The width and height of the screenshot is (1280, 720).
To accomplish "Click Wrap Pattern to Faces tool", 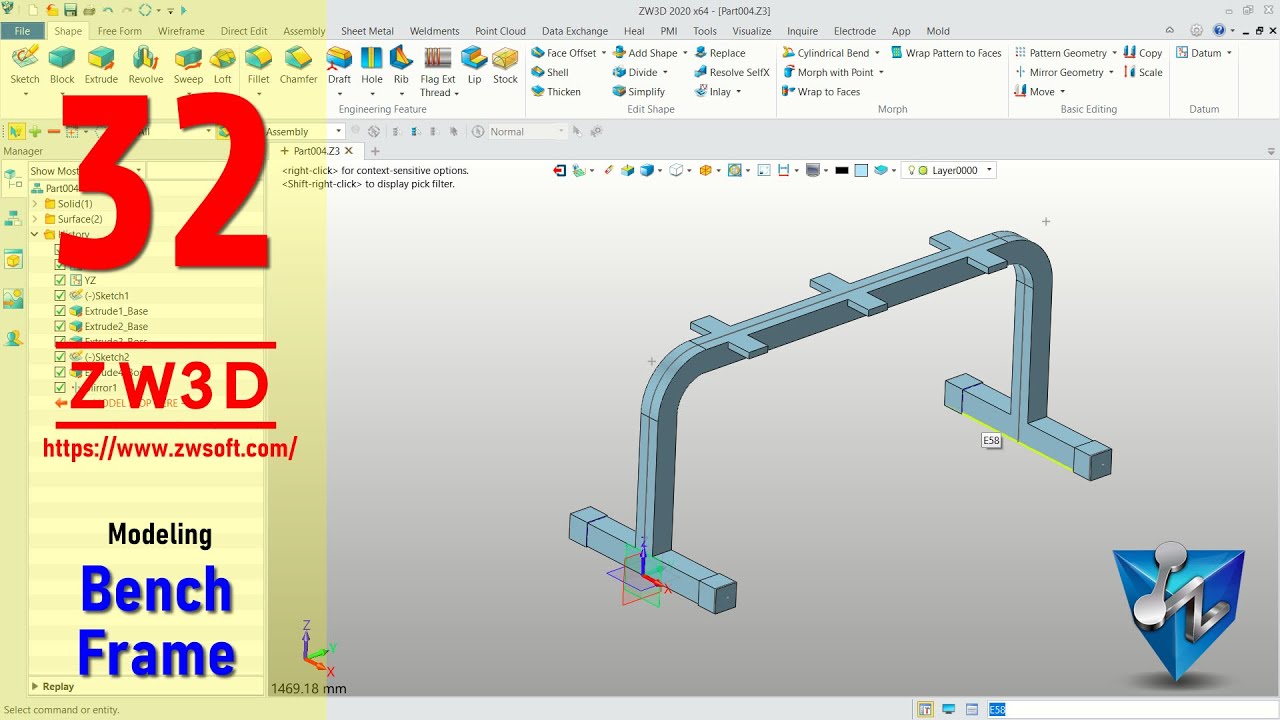I will click(x=946, y=53).
